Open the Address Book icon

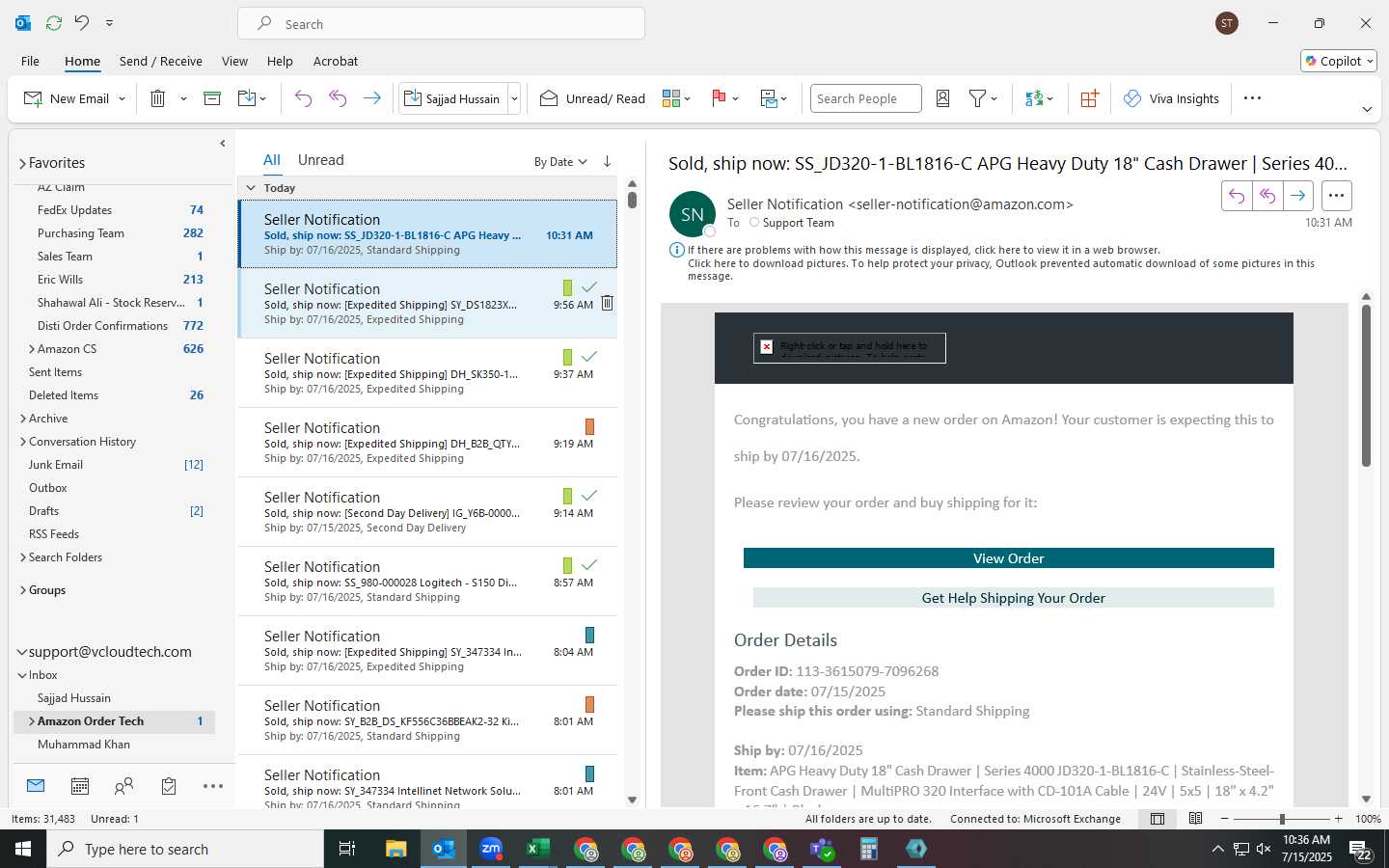[943, 98]
